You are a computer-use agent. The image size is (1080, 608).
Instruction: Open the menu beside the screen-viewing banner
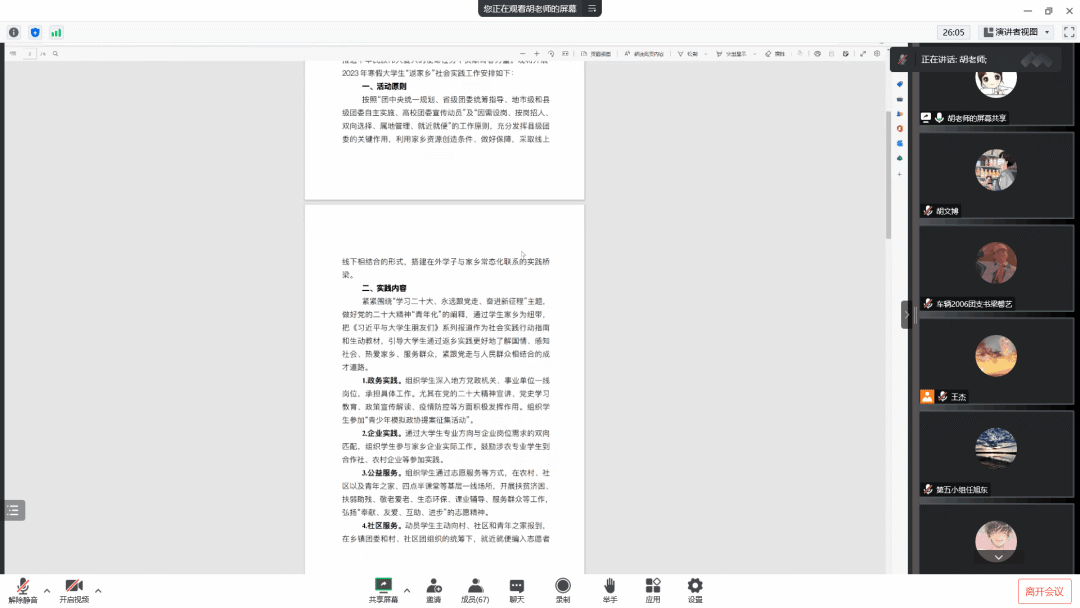click(x=593, y=8)
